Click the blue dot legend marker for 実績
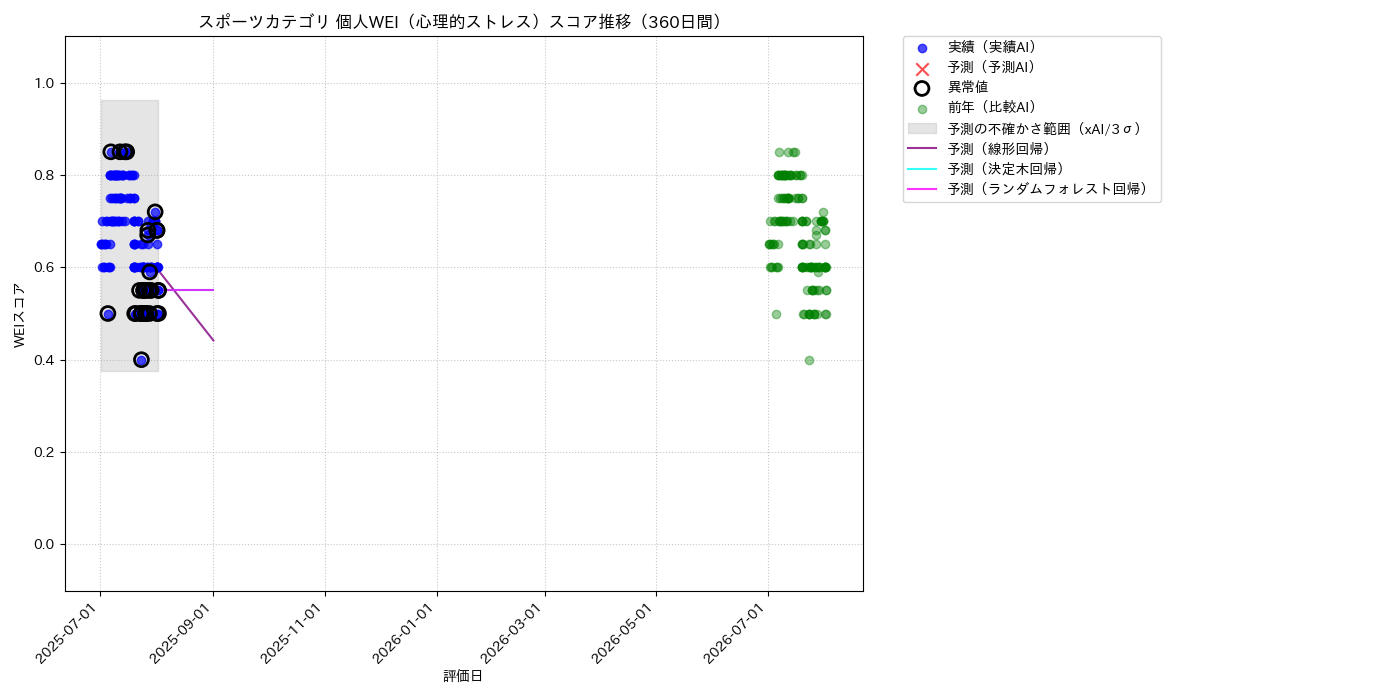Image resolution: width=1400 pixels, height=700 pixels. click(922, 48)
